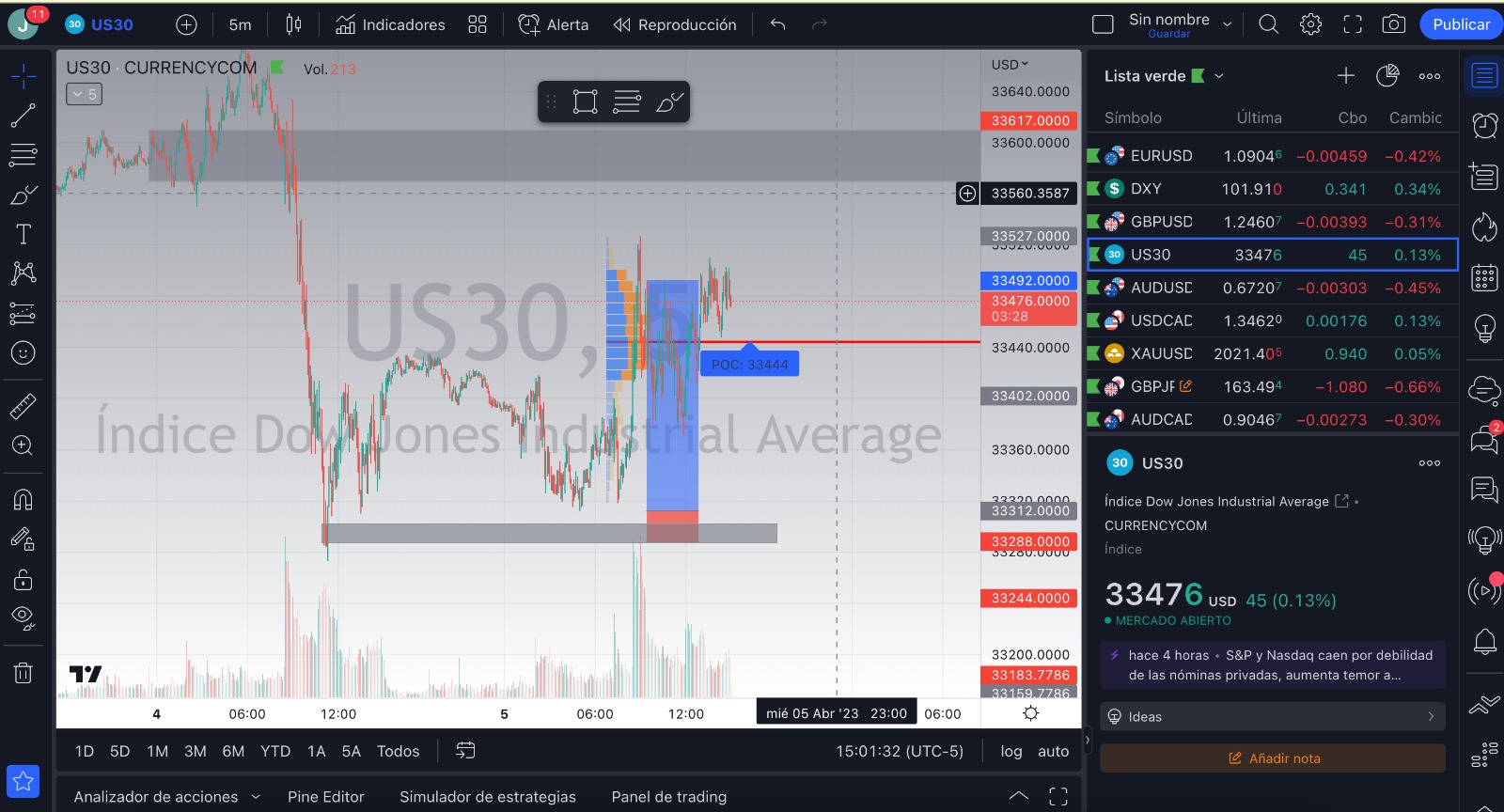Open the forecasting and measurement tools
The image size is (1504, 812).
pos(23,313)
